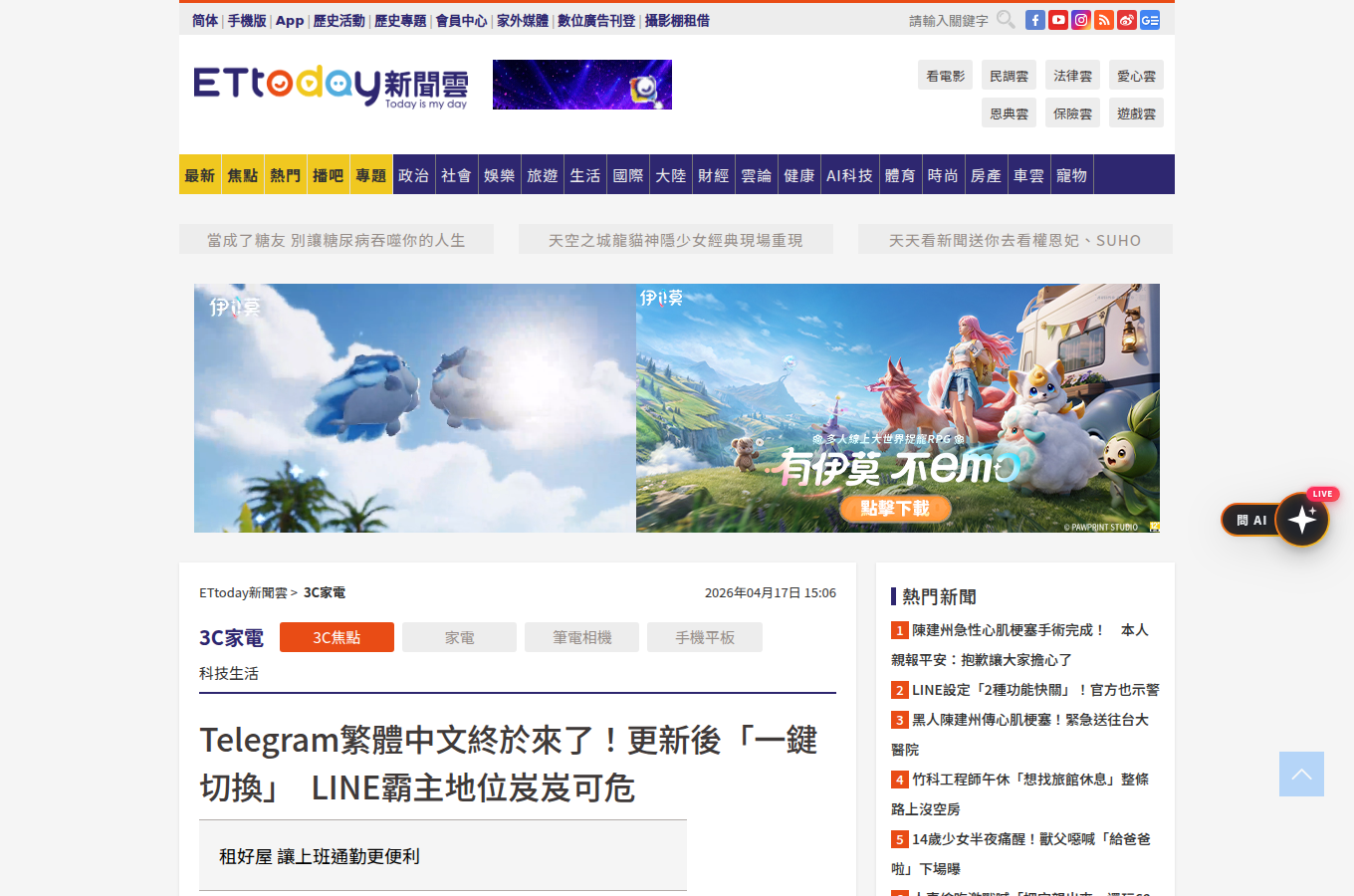Select 最新 in the navigation bar
Image resolution: width=1354 pixels, height=896 pixels.
pyautogui.click(x=200, y=175)
